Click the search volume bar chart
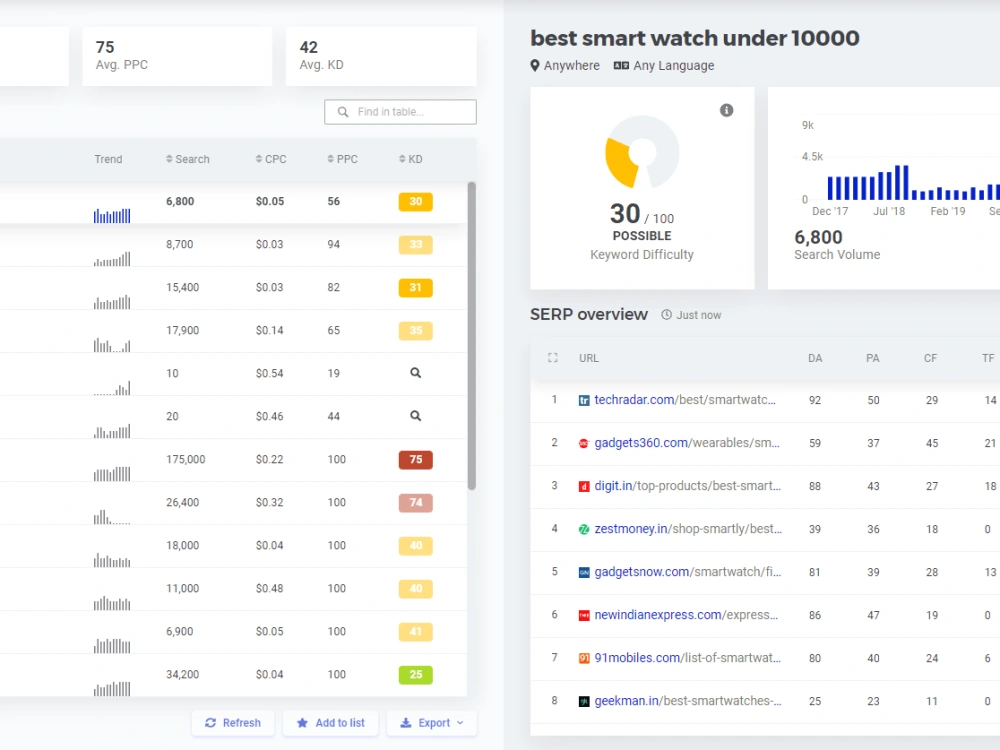Viewport: 1000px width, 750px height. click(913, 182)
